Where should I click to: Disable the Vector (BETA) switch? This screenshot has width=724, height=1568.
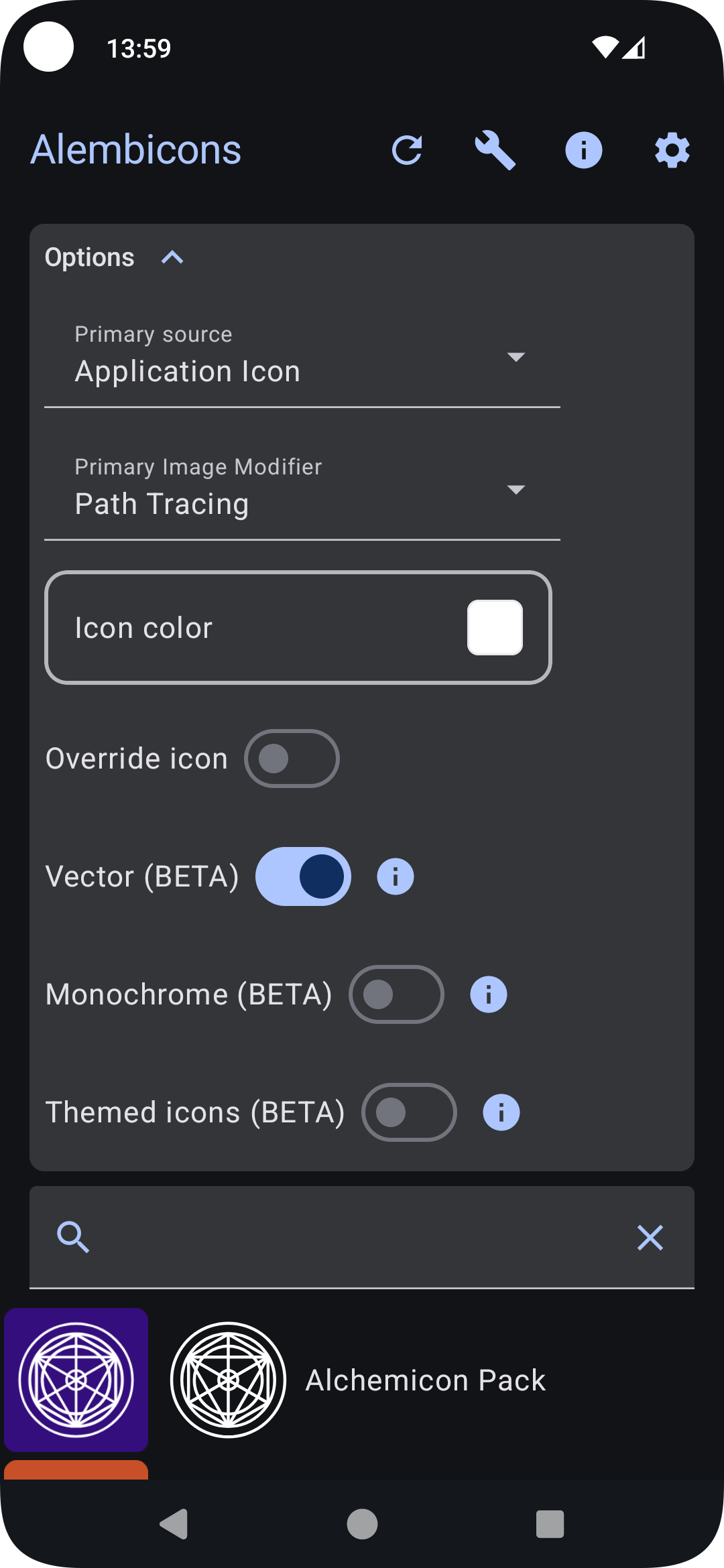(303, 876)
